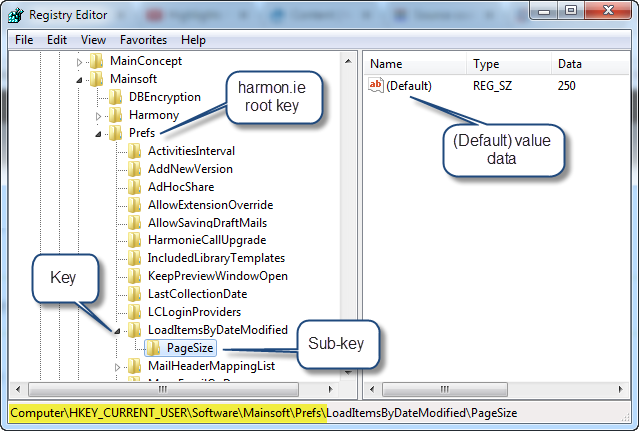
Task: Select the LoadItemsByDateModified key label
Action: 218,330
